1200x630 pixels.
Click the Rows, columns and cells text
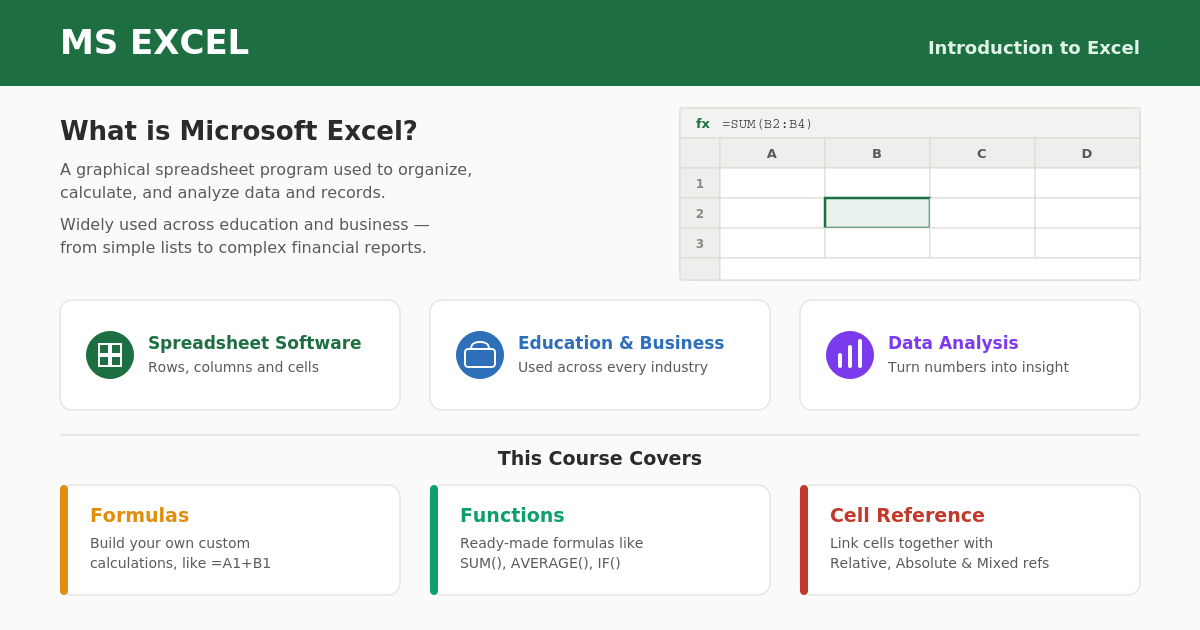pyautogui.click(x=233, y=367)
